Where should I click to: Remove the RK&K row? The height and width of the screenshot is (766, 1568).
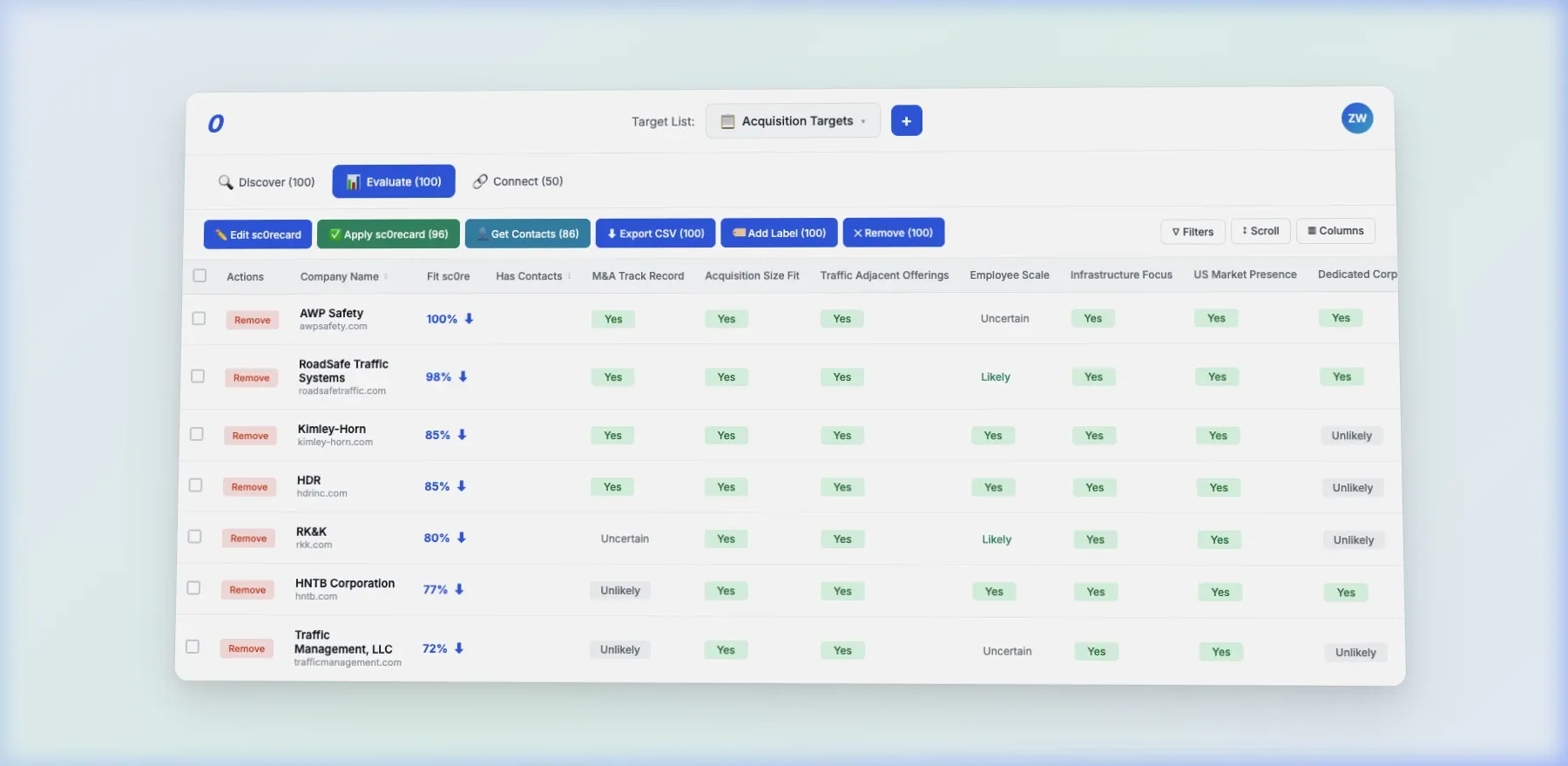[x=249, y=539]
